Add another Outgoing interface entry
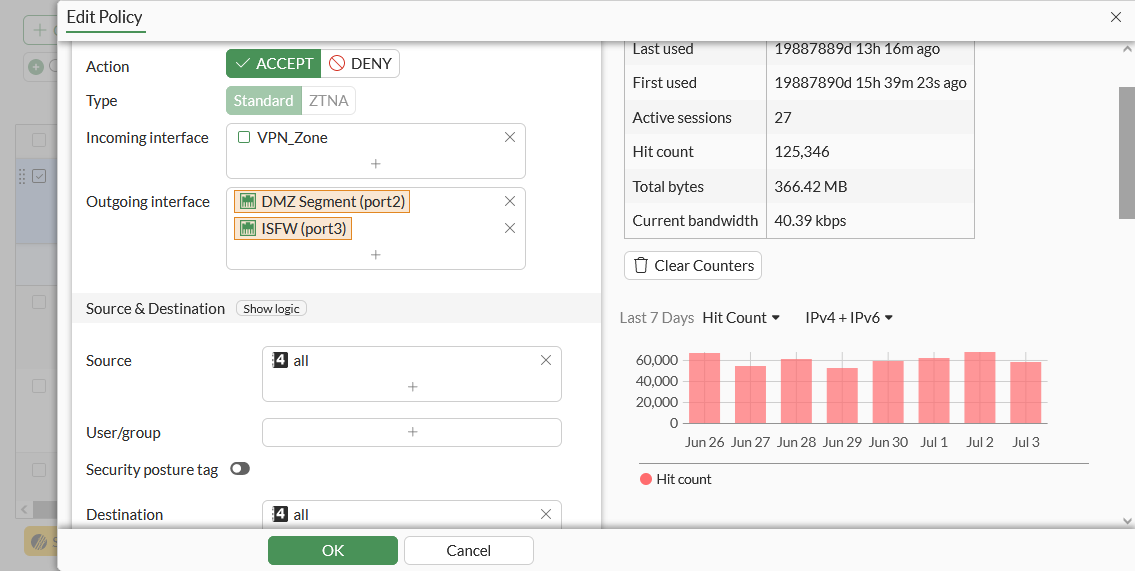Image resolution: width=1135 pixels, height=571 pixels. click(x=376, y=255)
